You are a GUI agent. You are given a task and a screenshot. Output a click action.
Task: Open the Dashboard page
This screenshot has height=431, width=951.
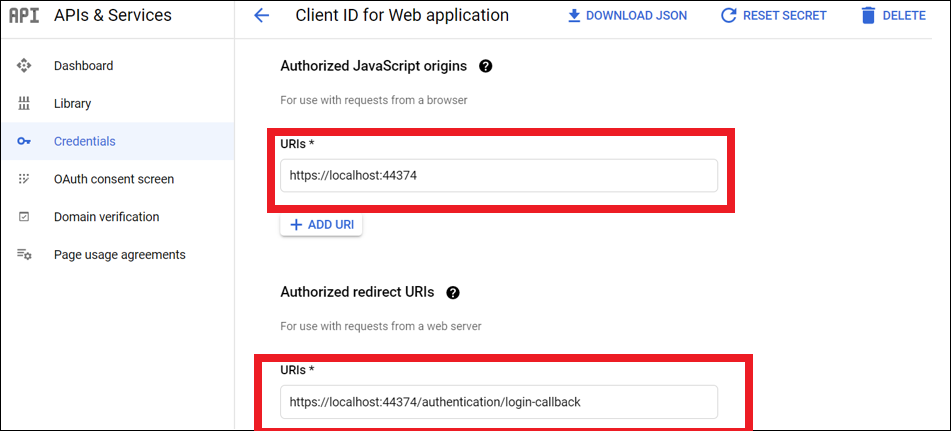click(x=83, y=66)
